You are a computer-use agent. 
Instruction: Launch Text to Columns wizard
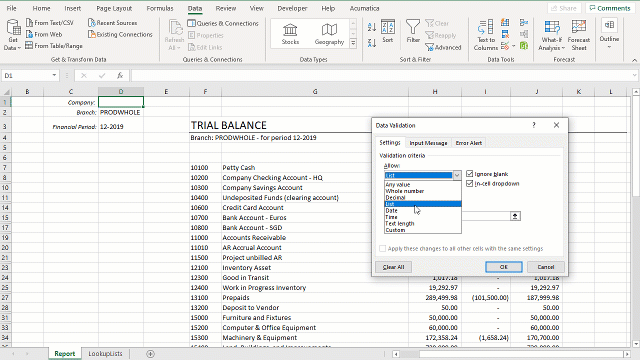pyautogui.click(x=486, y=36)
